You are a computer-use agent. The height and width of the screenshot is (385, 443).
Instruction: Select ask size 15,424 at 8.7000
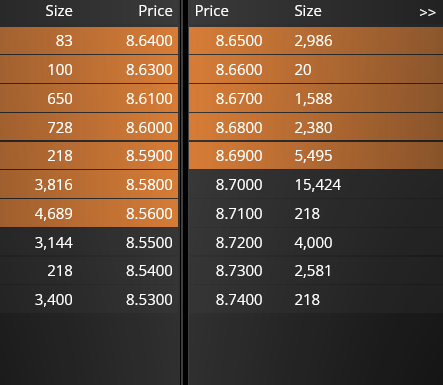[318, 185]
